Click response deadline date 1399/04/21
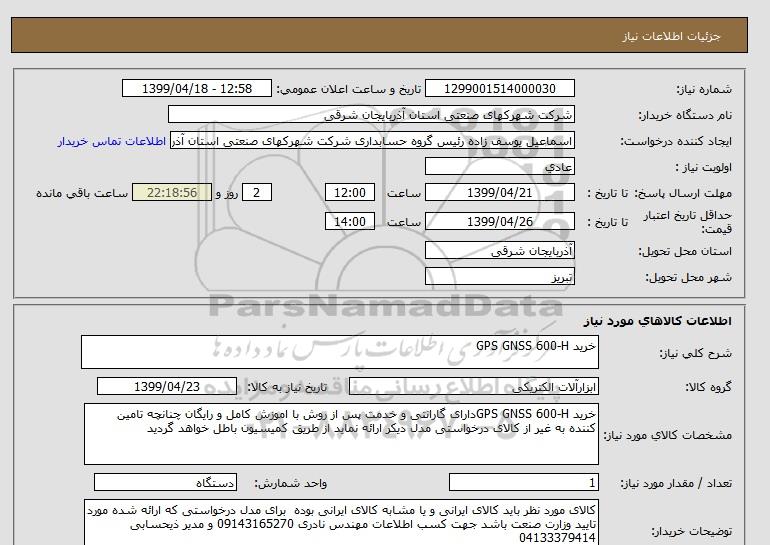The width and height of the screenshot is (770, 545). (x=499, y=192)
